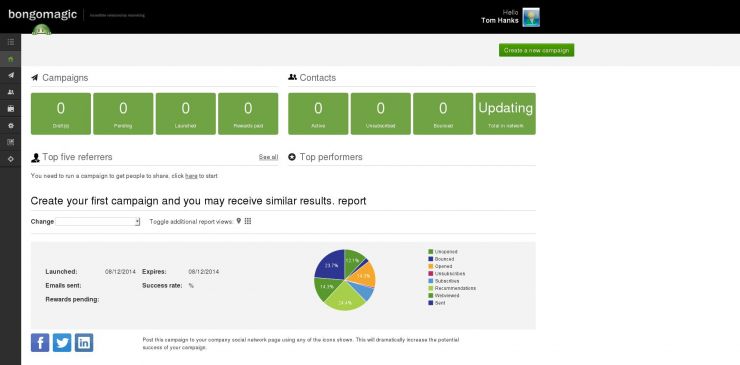Image resolution: width=740 pixels, height=365 pixels.
Task: Open contacts via people sidebar icon
Action: (x=10, y=92)
